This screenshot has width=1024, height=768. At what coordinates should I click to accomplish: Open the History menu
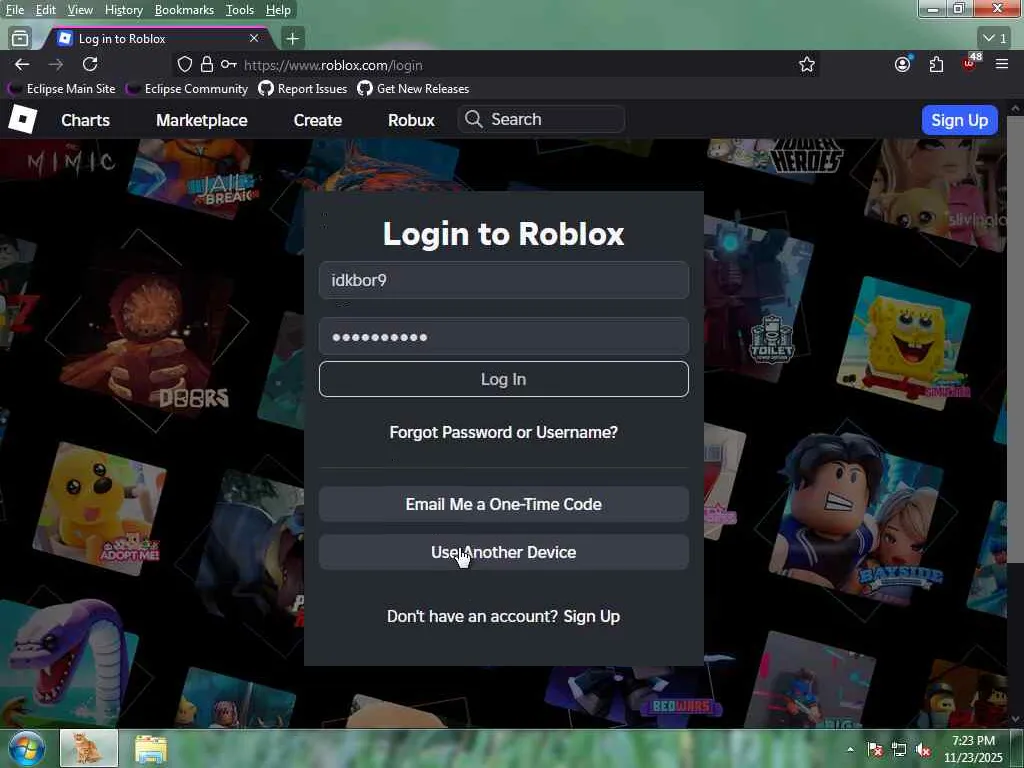coord(123,10)
